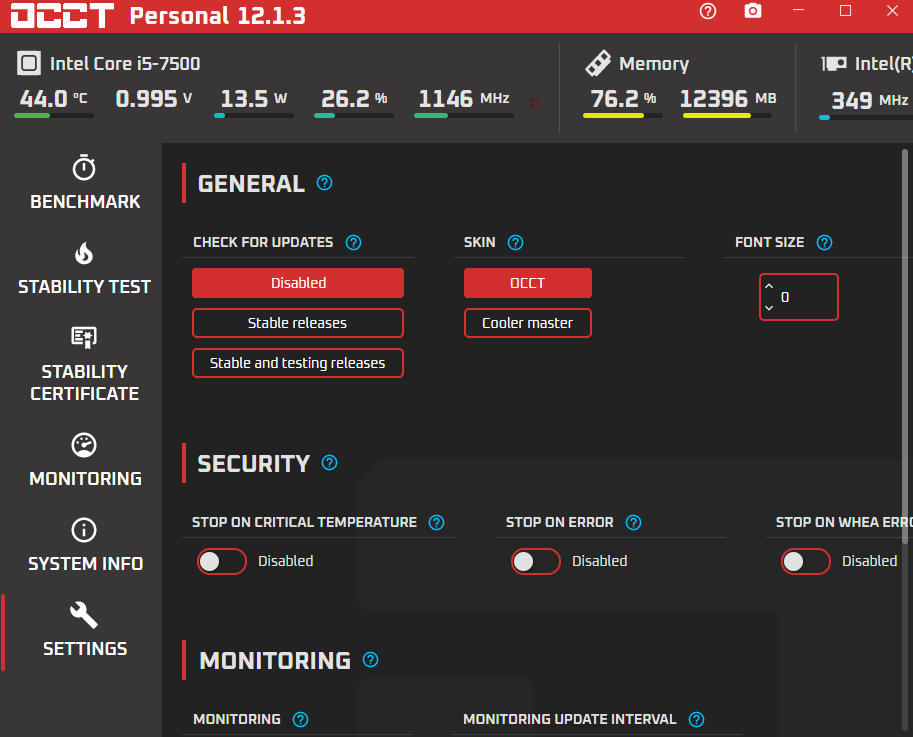Screen dimensions: 913x737
Task: Toggle Stop On Critical Temperature switch
Action: [221, 561]
